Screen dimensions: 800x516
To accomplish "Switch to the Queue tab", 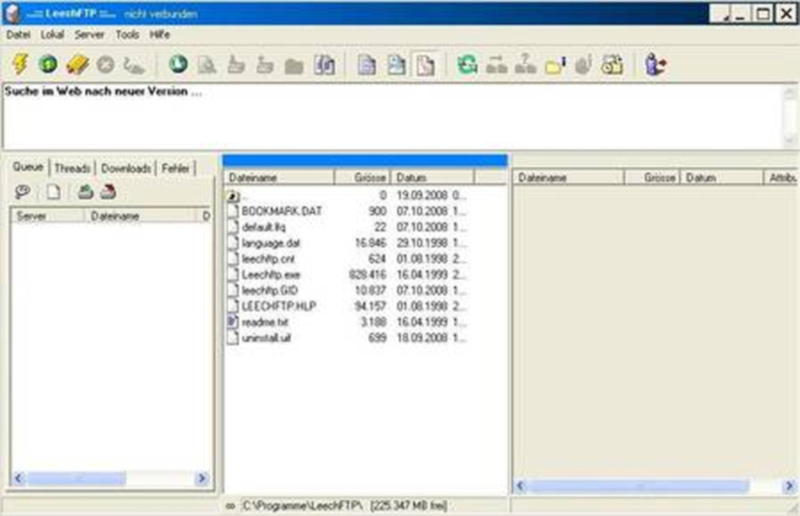I will (x=28, y=167).
